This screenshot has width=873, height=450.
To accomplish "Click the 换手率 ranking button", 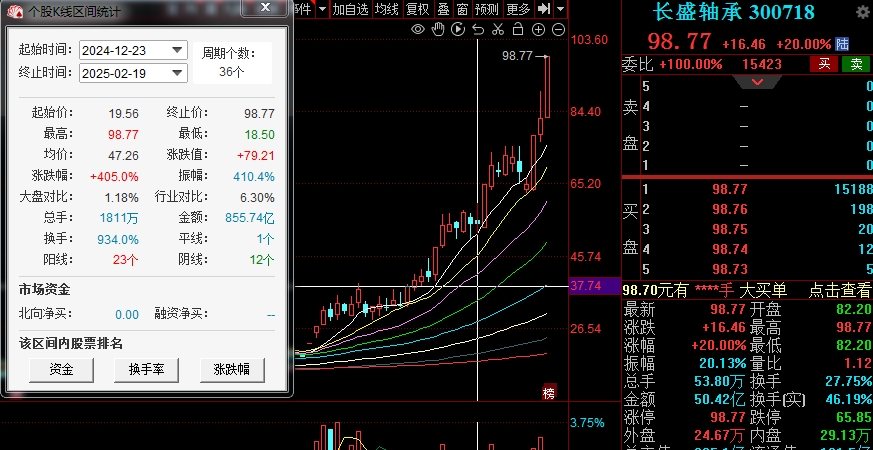I will [146, 369].
